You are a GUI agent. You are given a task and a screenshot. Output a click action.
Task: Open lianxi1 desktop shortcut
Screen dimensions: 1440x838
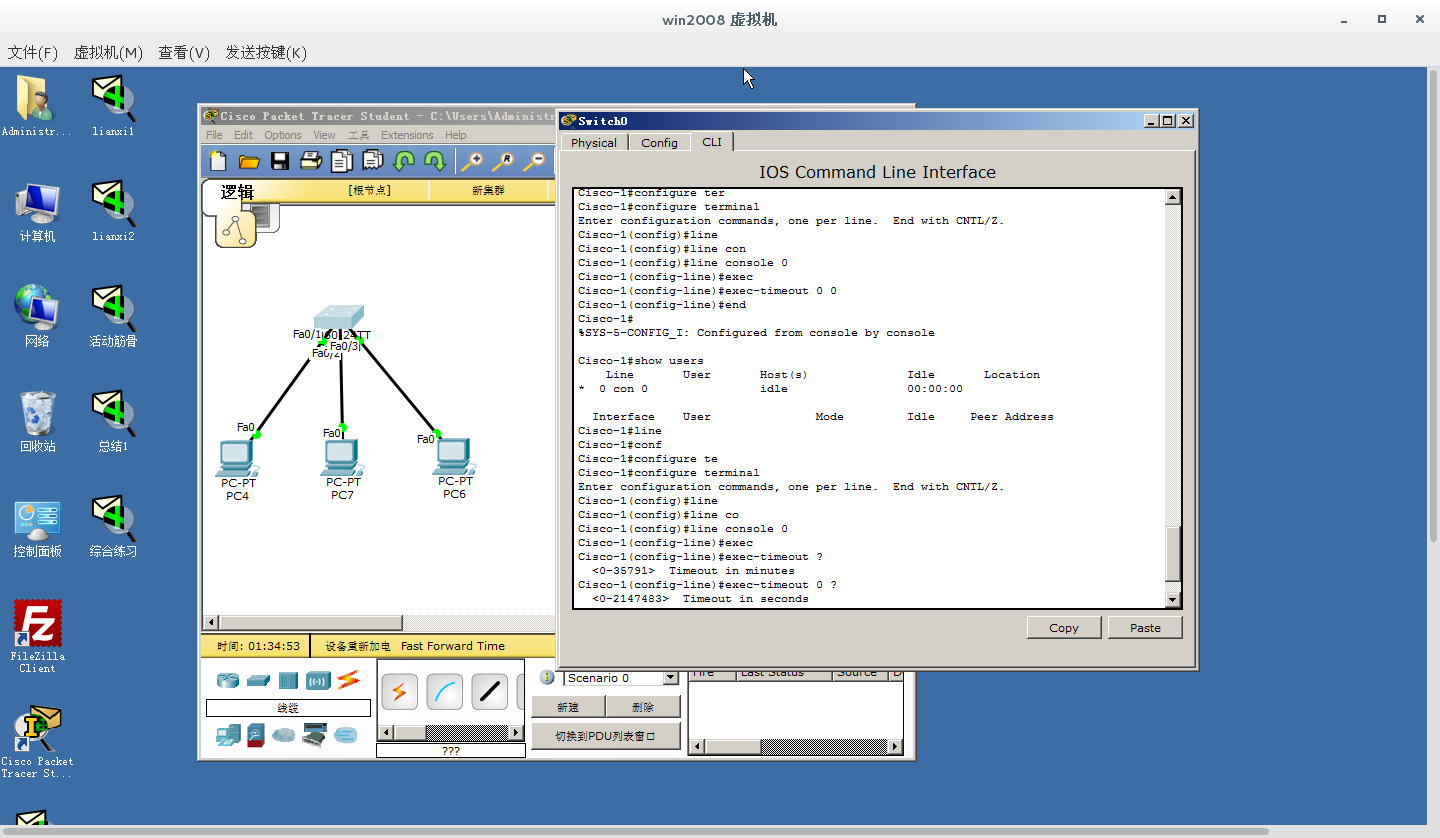(x=113, y=107)
